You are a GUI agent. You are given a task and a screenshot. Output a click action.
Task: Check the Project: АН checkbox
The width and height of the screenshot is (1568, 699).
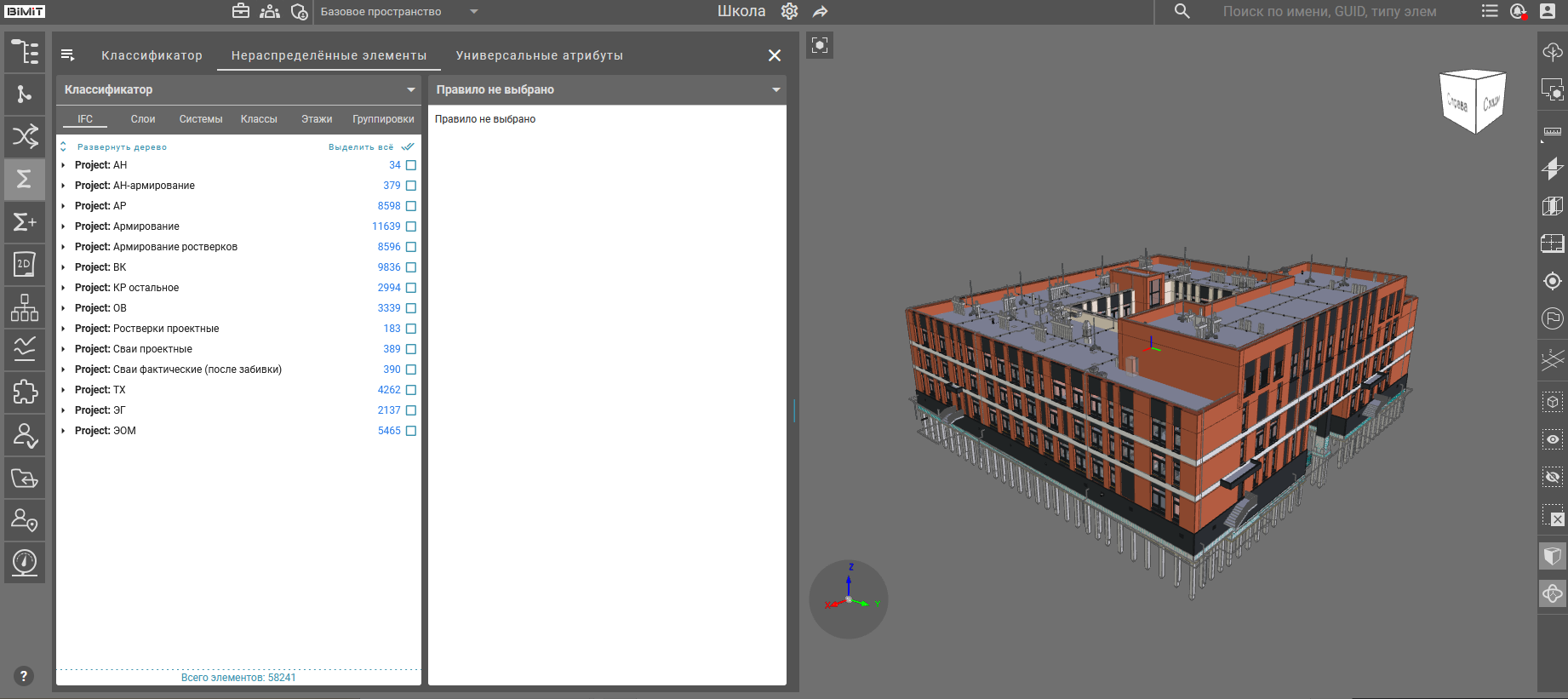(411, 165)
